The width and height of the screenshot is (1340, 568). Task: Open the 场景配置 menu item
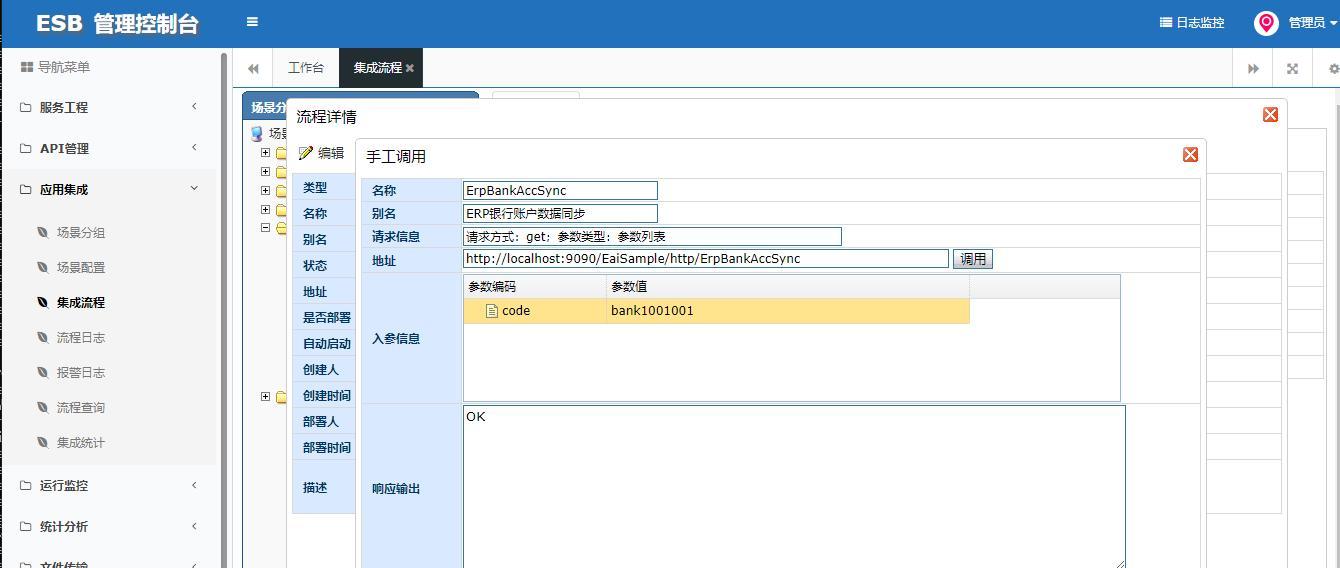coord(81,267)
